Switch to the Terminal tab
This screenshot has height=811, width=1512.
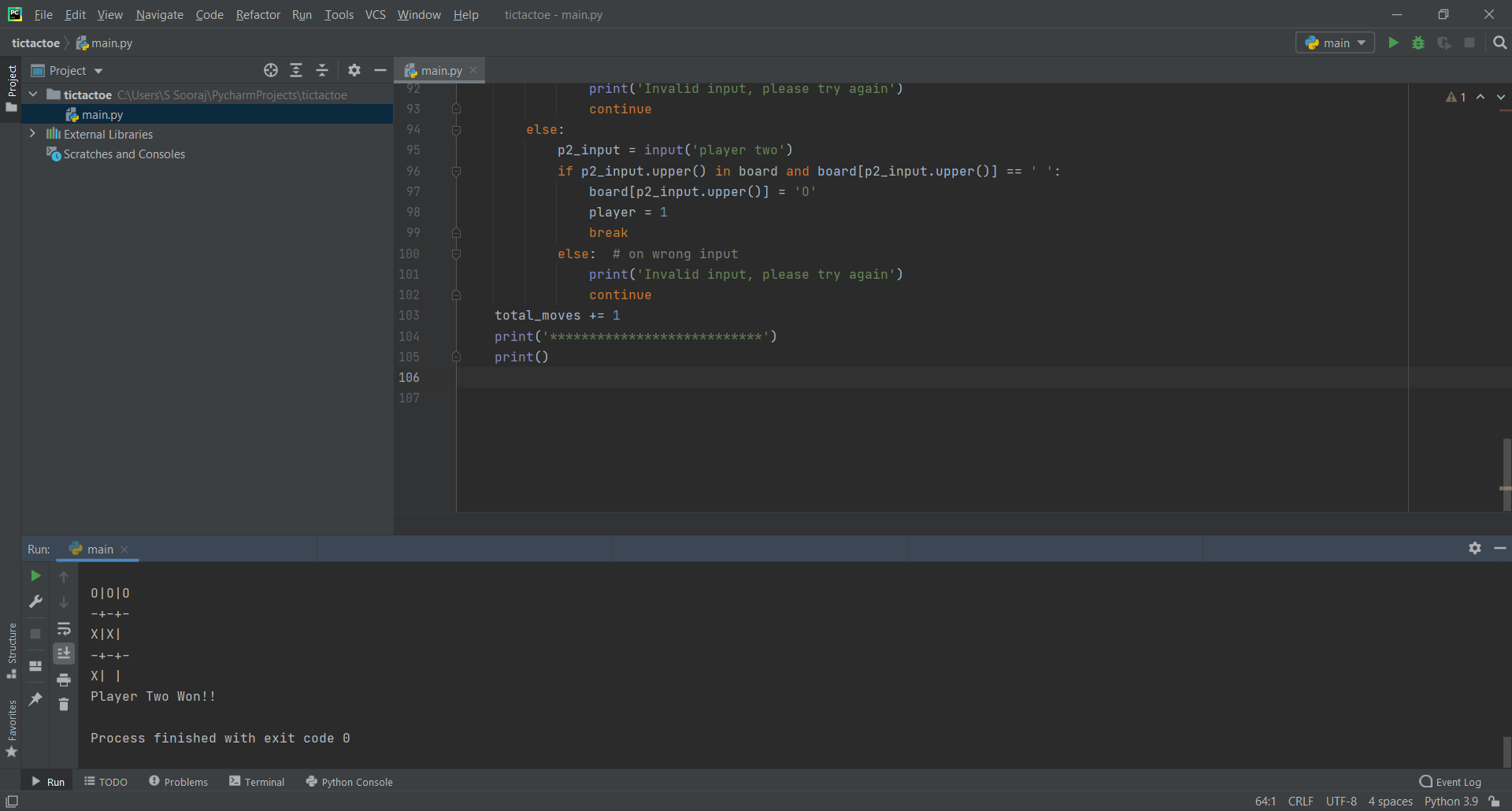257,782
